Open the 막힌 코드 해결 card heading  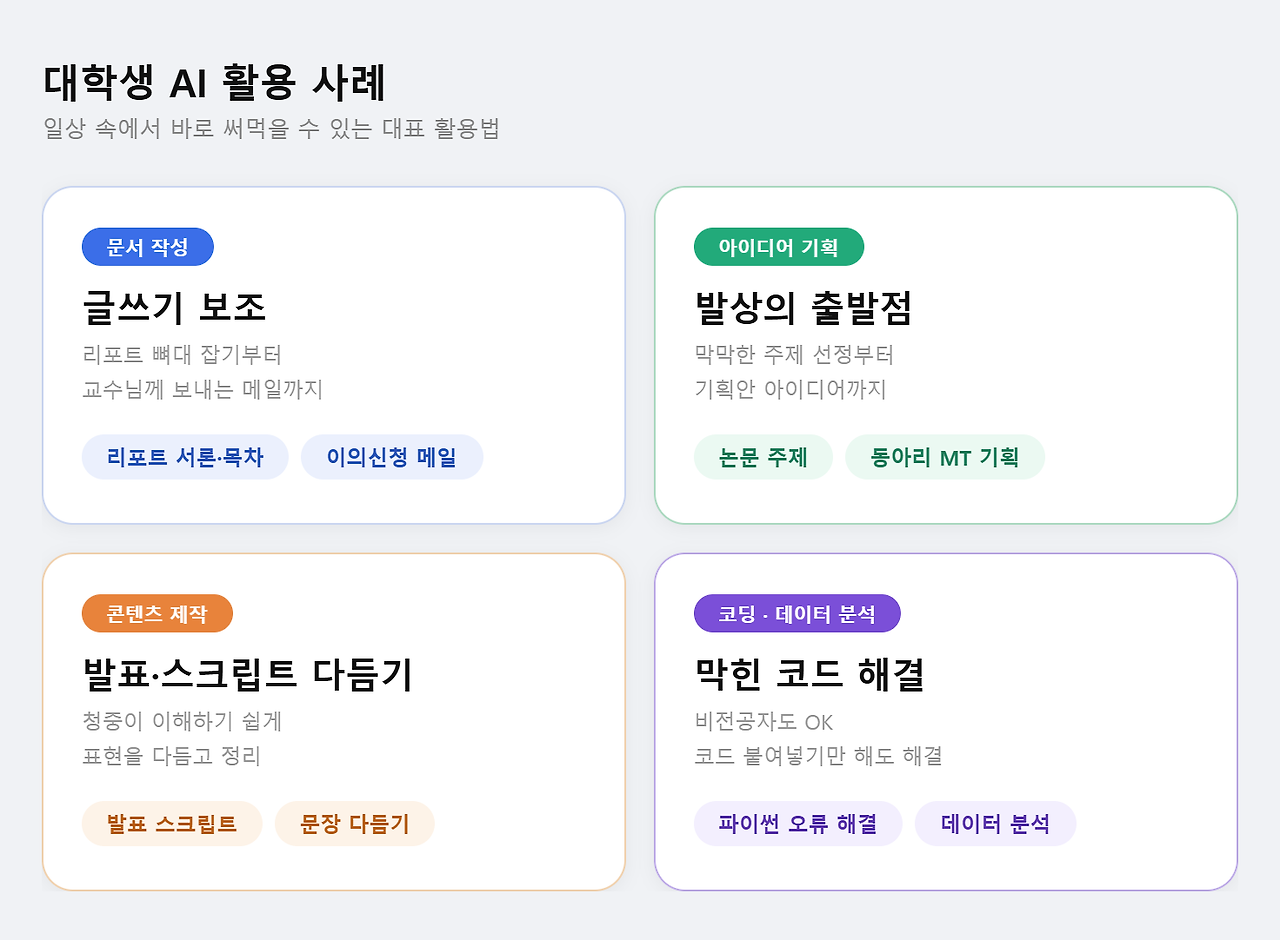809,675
